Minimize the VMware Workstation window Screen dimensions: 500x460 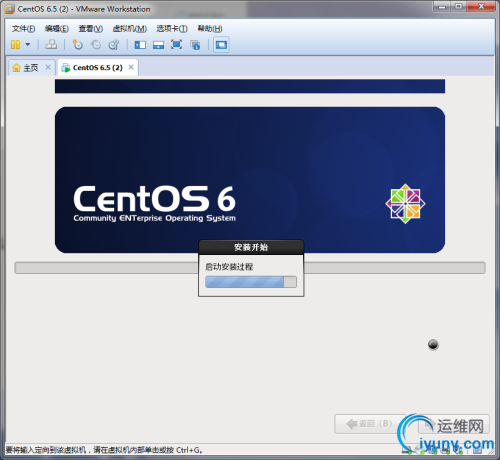(442, 7)
